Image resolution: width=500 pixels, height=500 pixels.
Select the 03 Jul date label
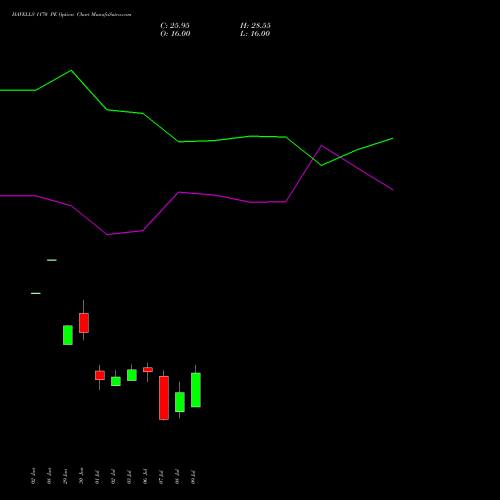tap(129, 477)
